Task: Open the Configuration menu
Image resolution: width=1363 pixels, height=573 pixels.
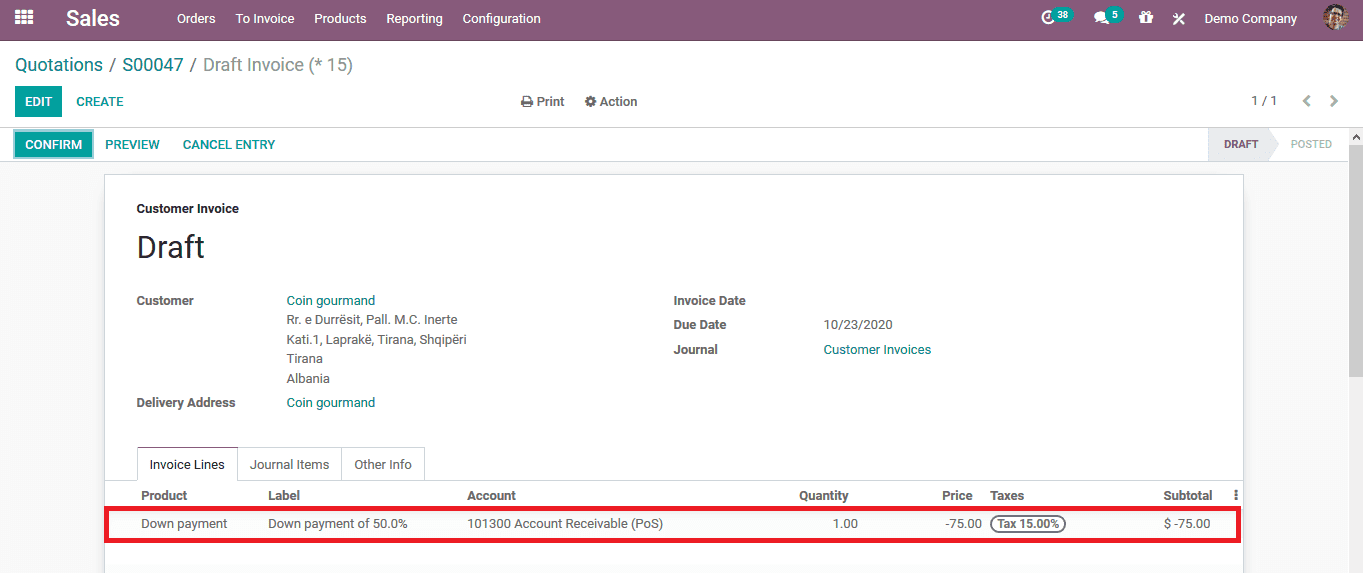Action: (502, 18)
